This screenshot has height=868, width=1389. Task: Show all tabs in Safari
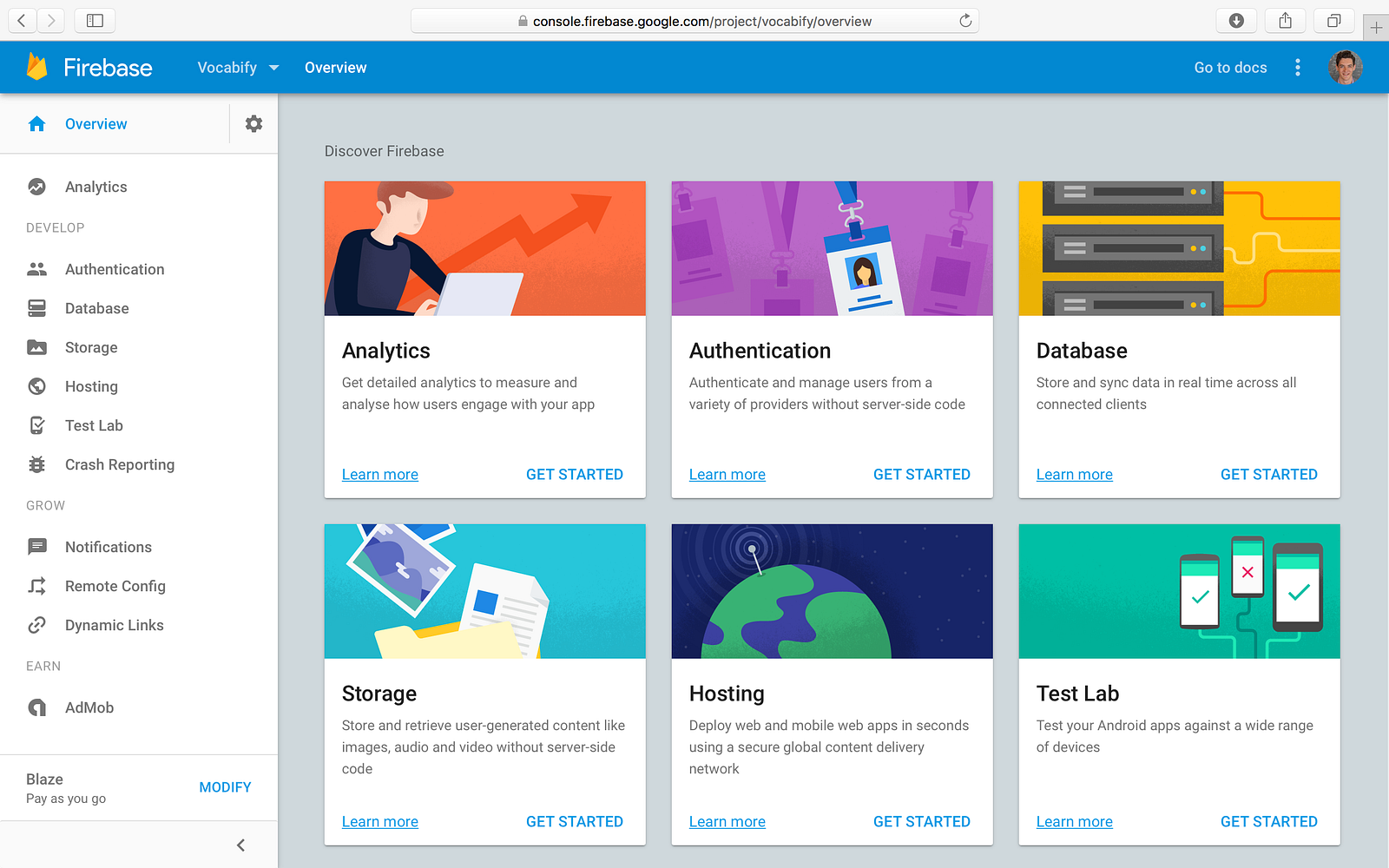pos(1334,21)
